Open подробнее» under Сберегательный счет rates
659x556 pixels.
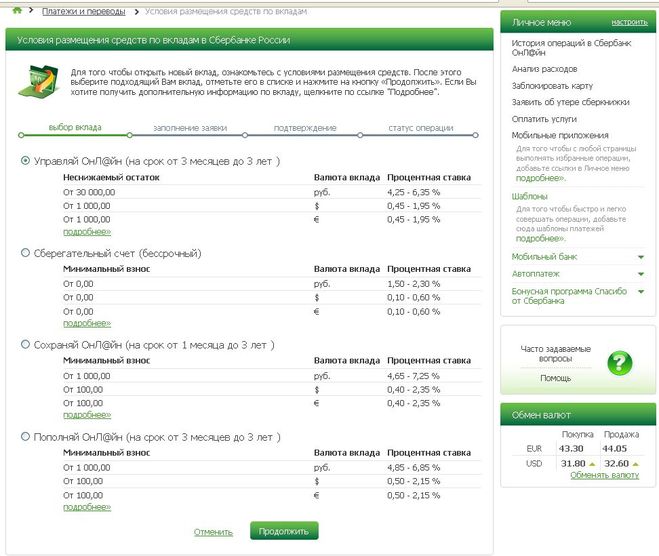click(87, 323)
